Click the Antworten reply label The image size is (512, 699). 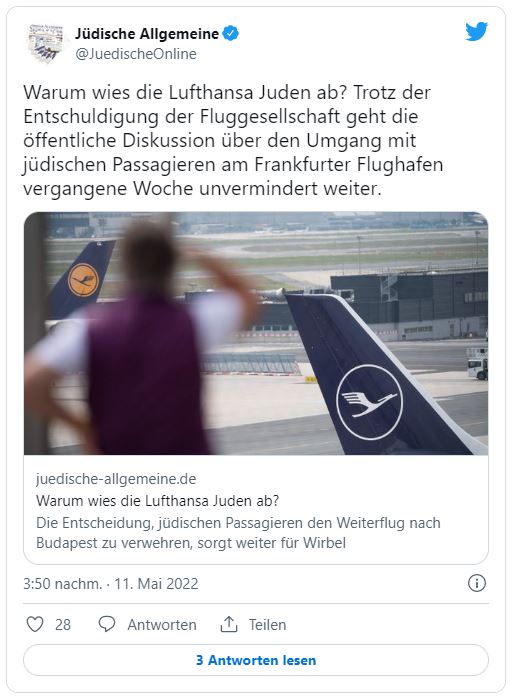(162, 625)
